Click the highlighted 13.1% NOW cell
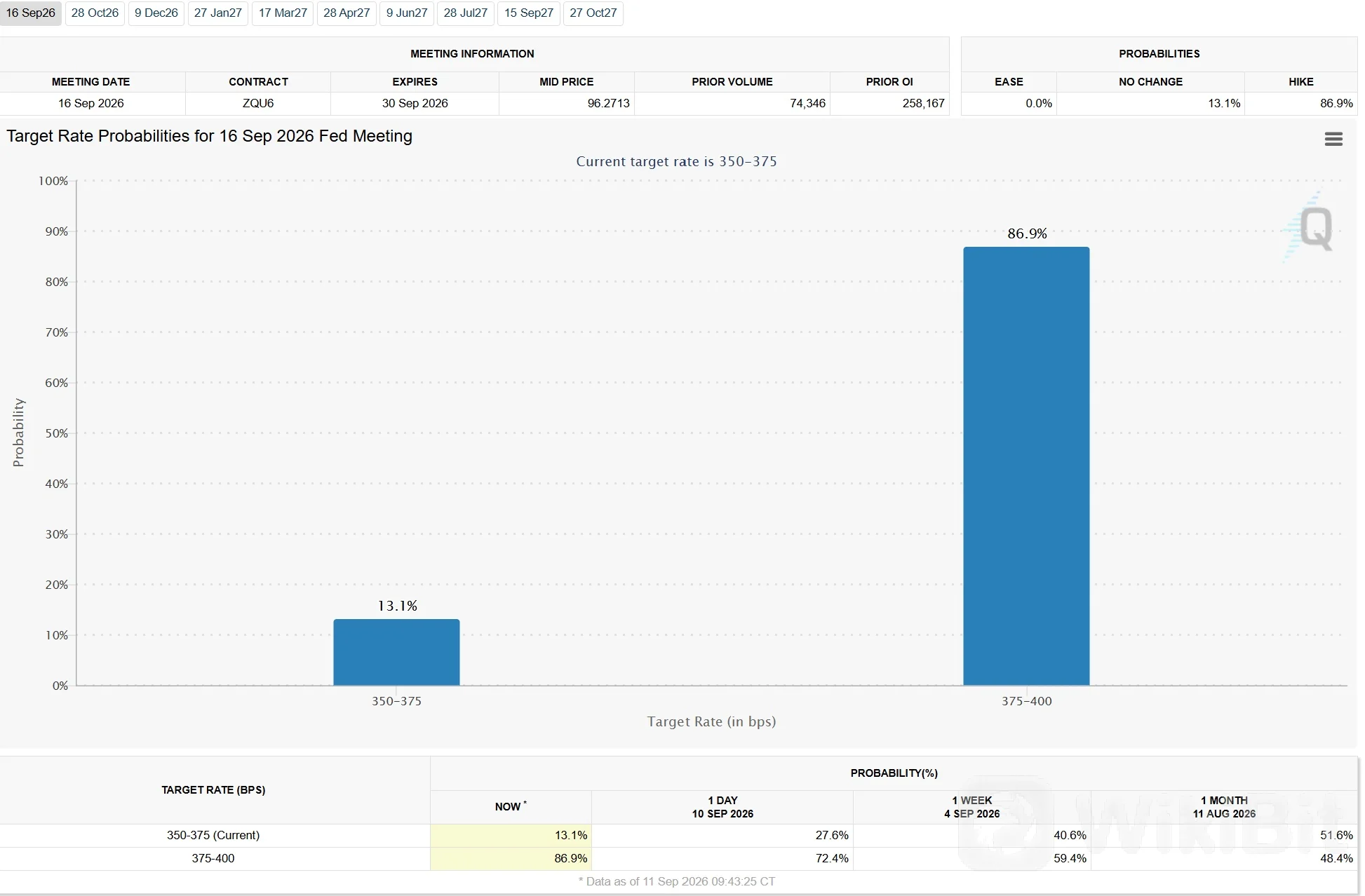1365x896 pixels. [511, 836]
